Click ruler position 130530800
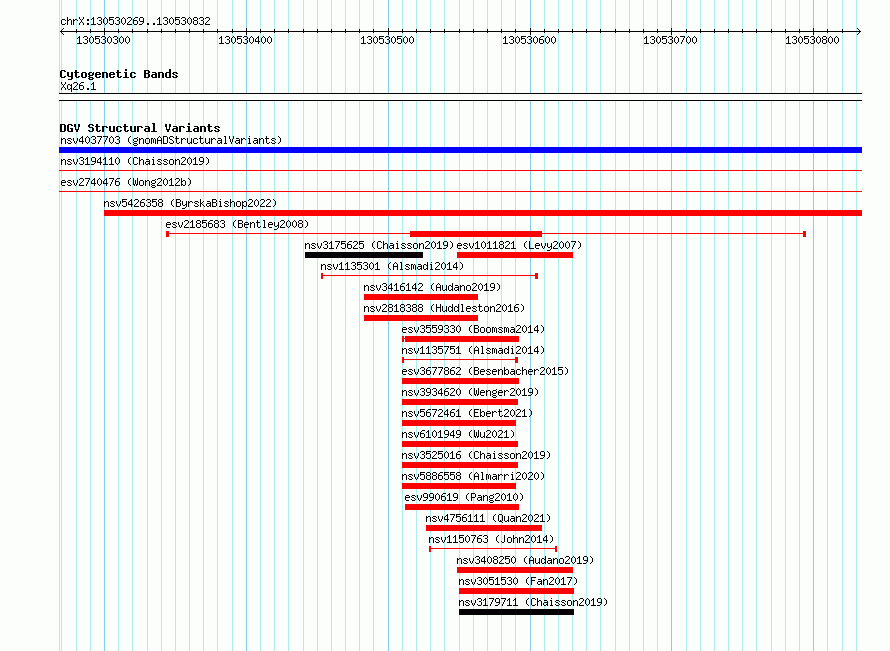This screenshot has width=890, height=651. coord(812,40)
